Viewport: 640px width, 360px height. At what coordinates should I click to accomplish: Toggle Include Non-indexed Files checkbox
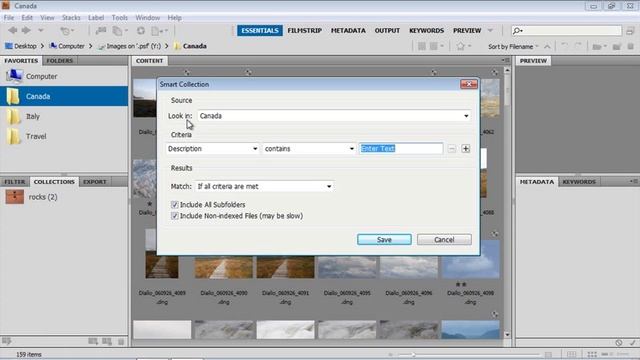[175, 216]
